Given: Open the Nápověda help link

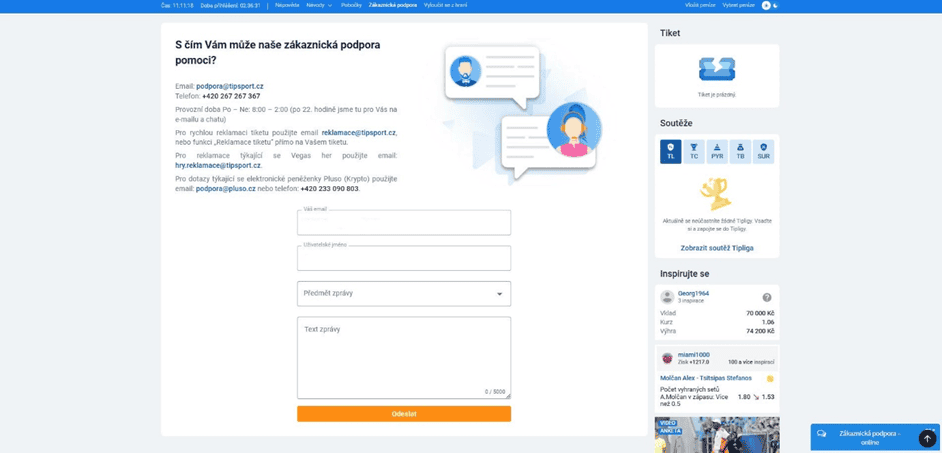Looking at the screenshot, I should click(287, 5).
